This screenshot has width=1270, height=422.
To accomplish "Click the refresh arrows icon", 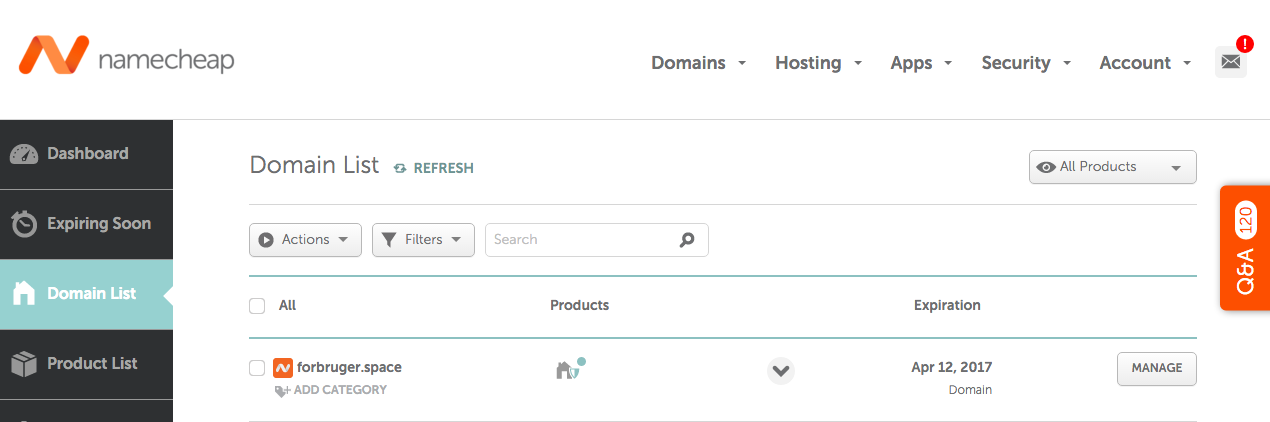I will coord(400,168).
